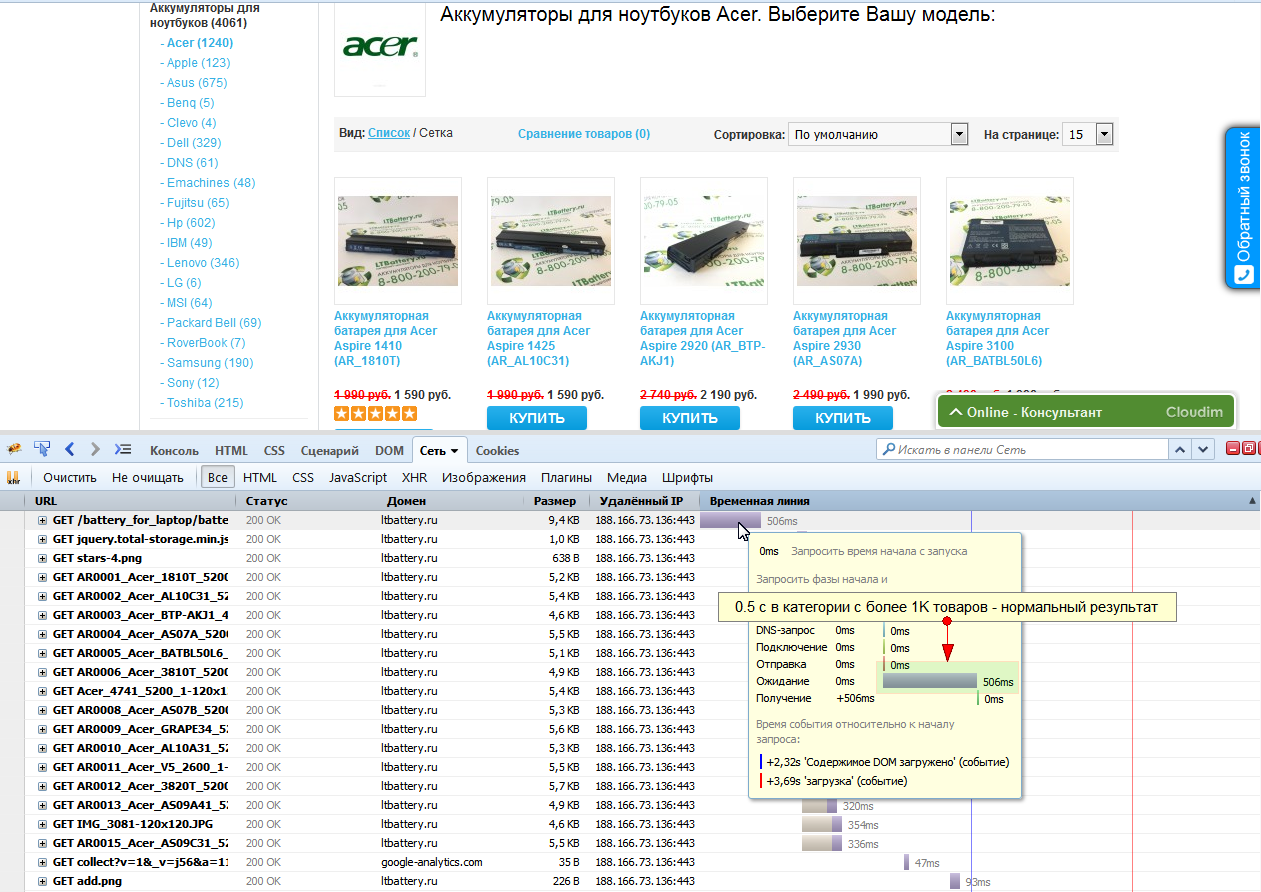The image size is (1261, 892).
Task: Click the Firebug bug icon
Action: tap(15, 449)
